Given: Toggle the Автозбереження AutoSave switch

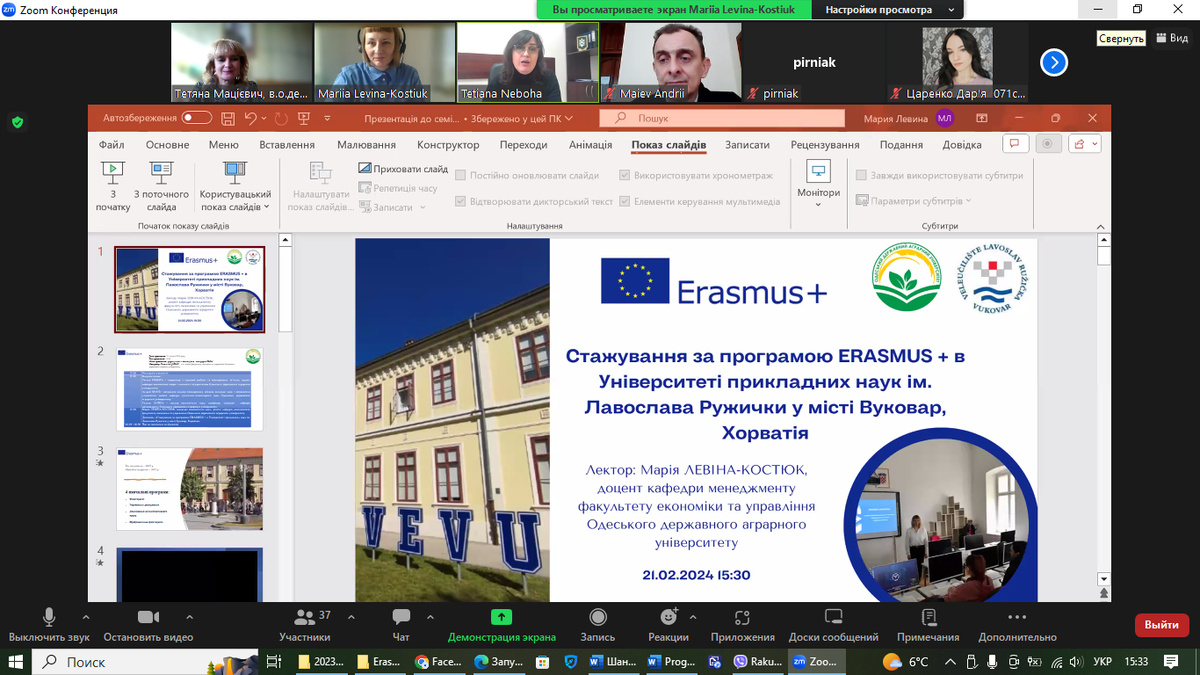Looking at the screenshot, I should pyautogui.click(x=196, y=118).
